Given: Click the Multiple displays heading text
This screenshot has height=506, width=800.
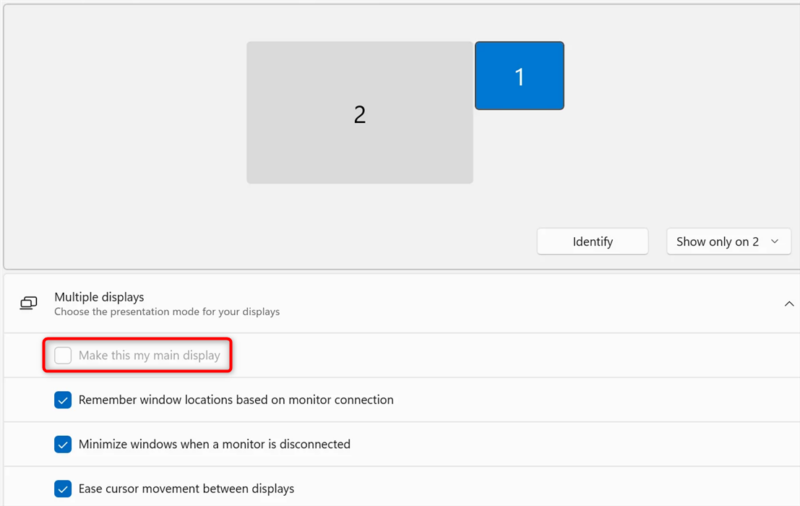Looking at the screenshot, I should (99, 297).
